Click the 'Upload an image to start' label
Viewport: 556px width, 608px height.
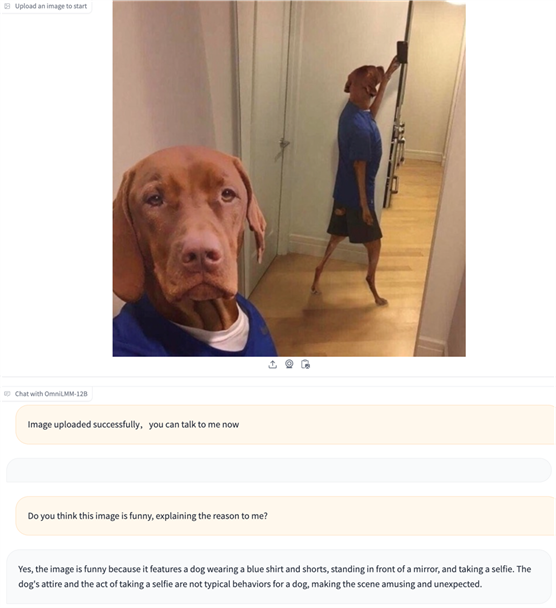[x=51, y=6]
